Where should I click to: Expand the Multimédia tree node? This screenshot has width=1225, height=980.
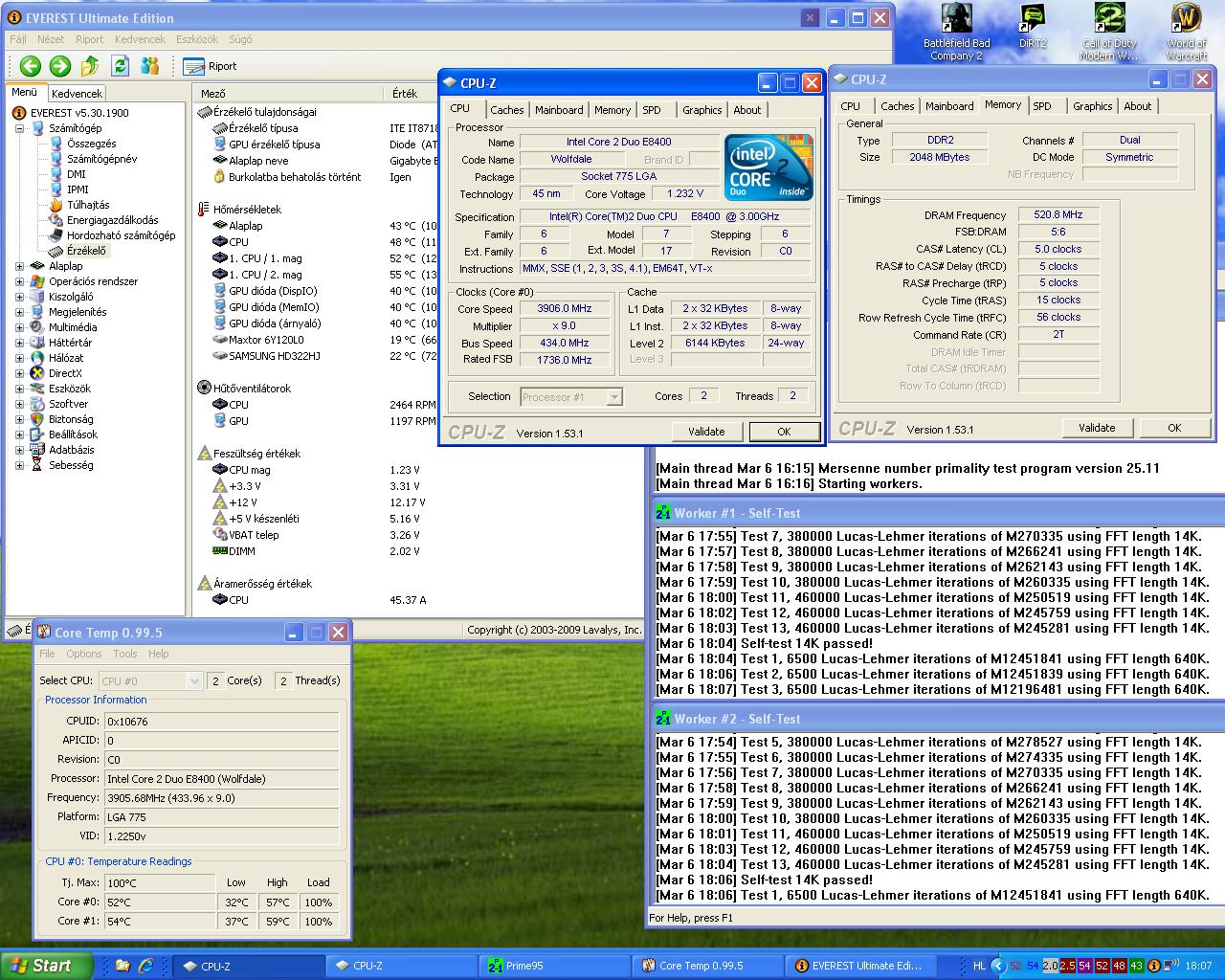tap(20, 327)
